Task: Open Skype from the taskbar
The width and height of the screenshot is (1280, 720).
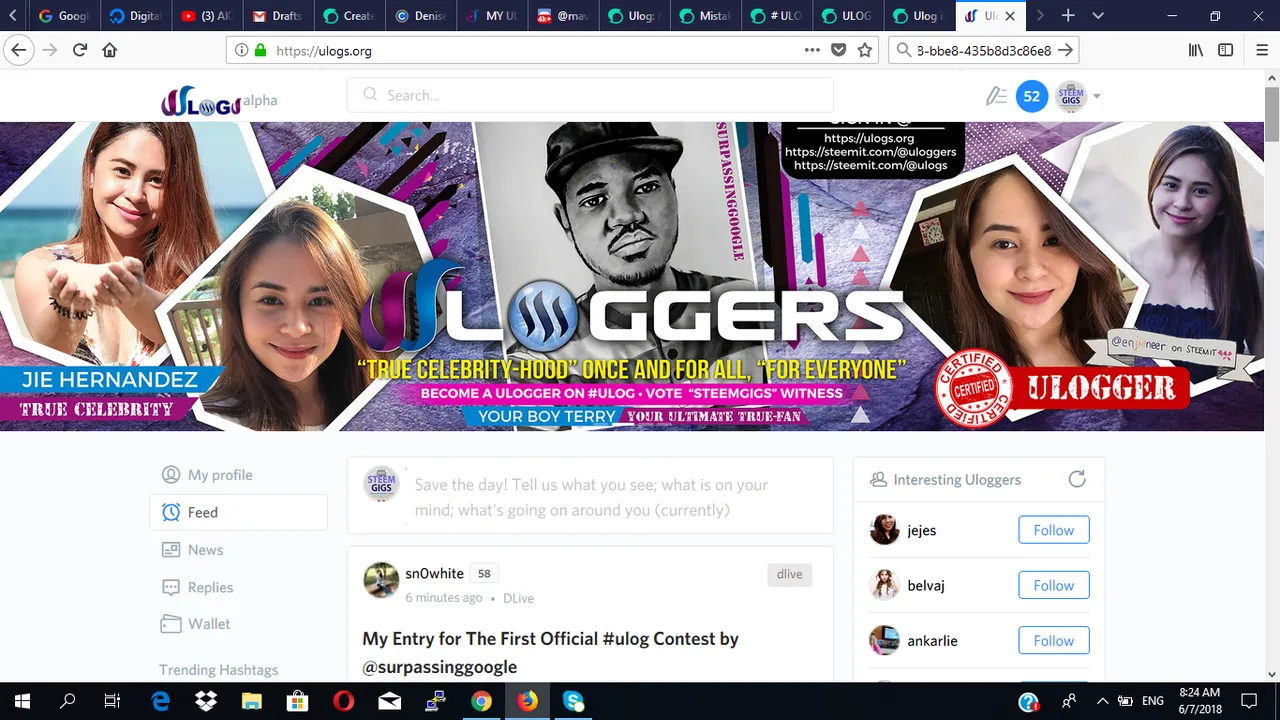Action: 573,701
